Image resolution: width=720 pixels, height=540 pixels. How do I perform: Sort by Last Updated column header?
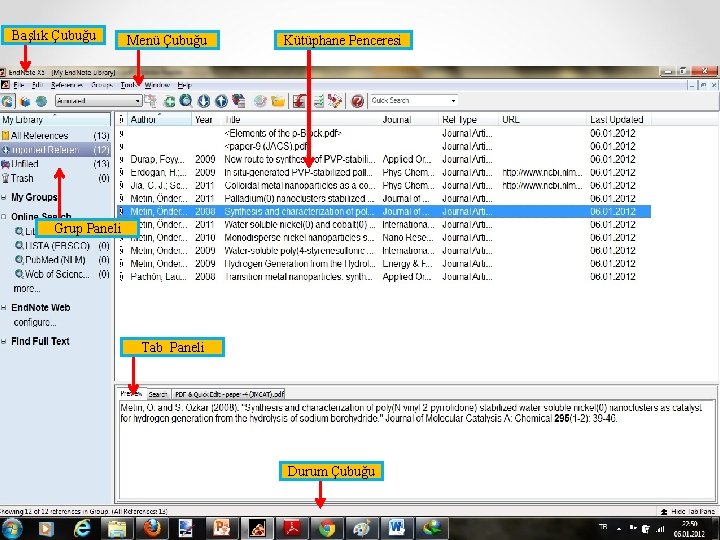click(618, 119)
